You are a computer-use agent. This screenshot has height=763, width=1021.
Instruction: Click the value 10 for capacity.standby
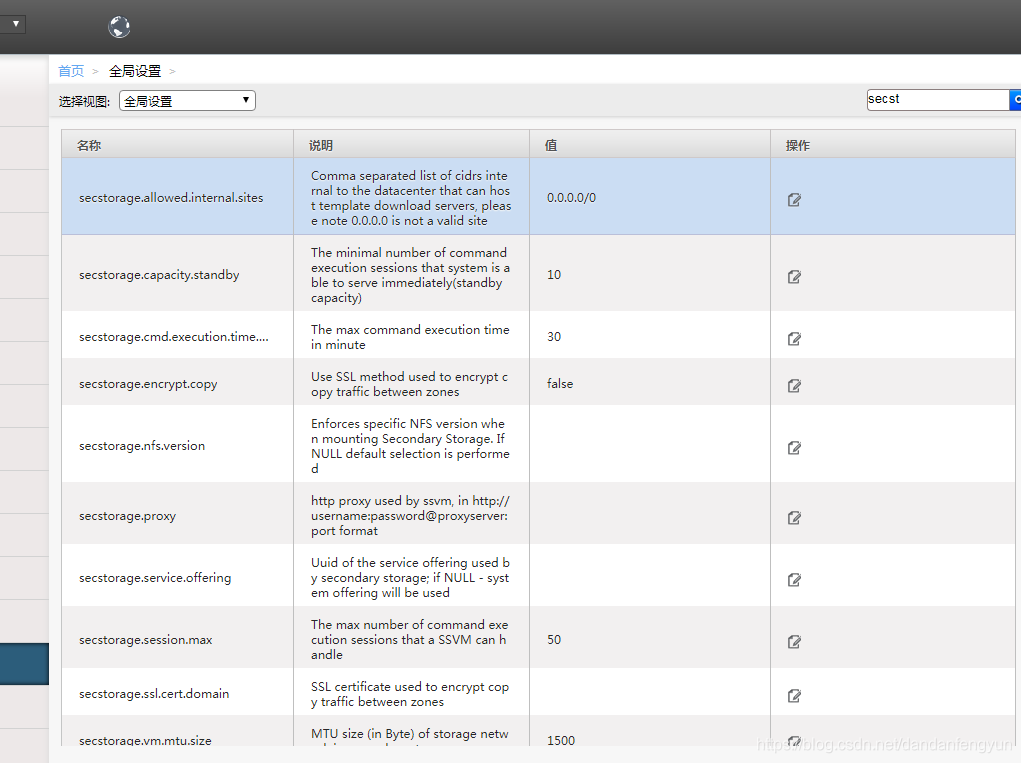(x=553, y=275)
